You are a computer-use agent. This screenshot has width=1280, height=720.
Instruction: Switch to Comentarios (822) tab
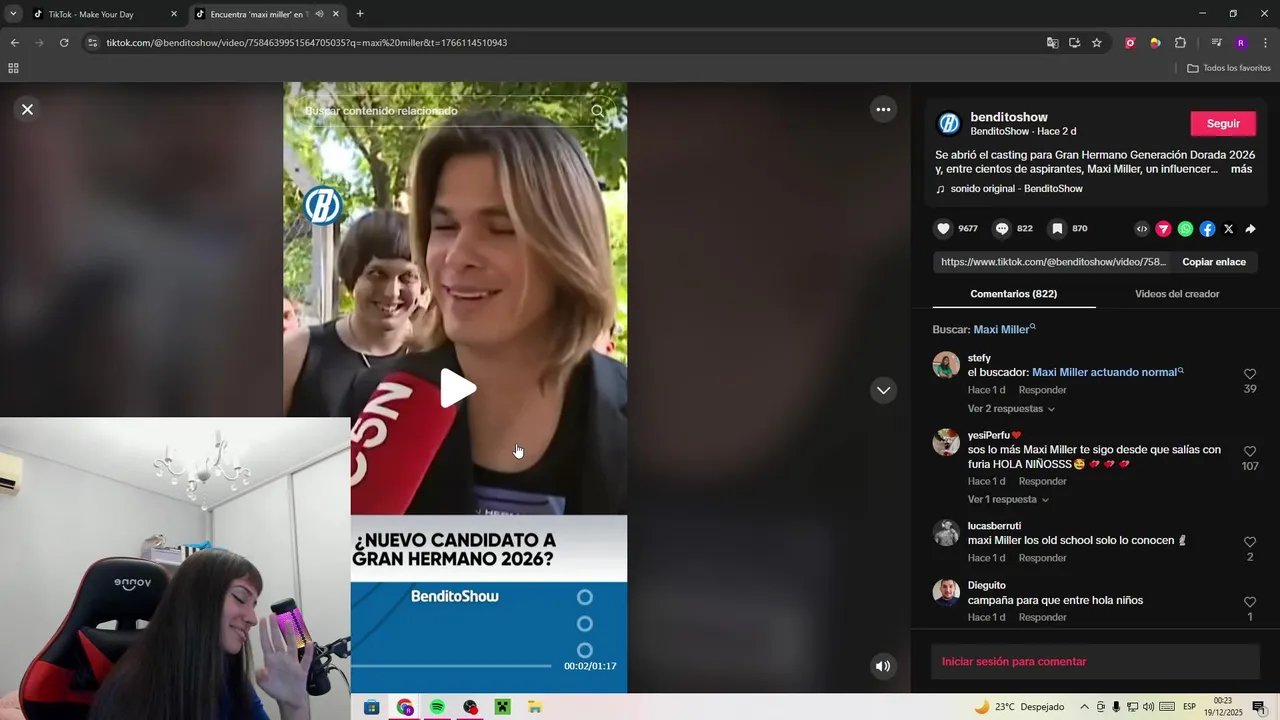point(1013,294)
